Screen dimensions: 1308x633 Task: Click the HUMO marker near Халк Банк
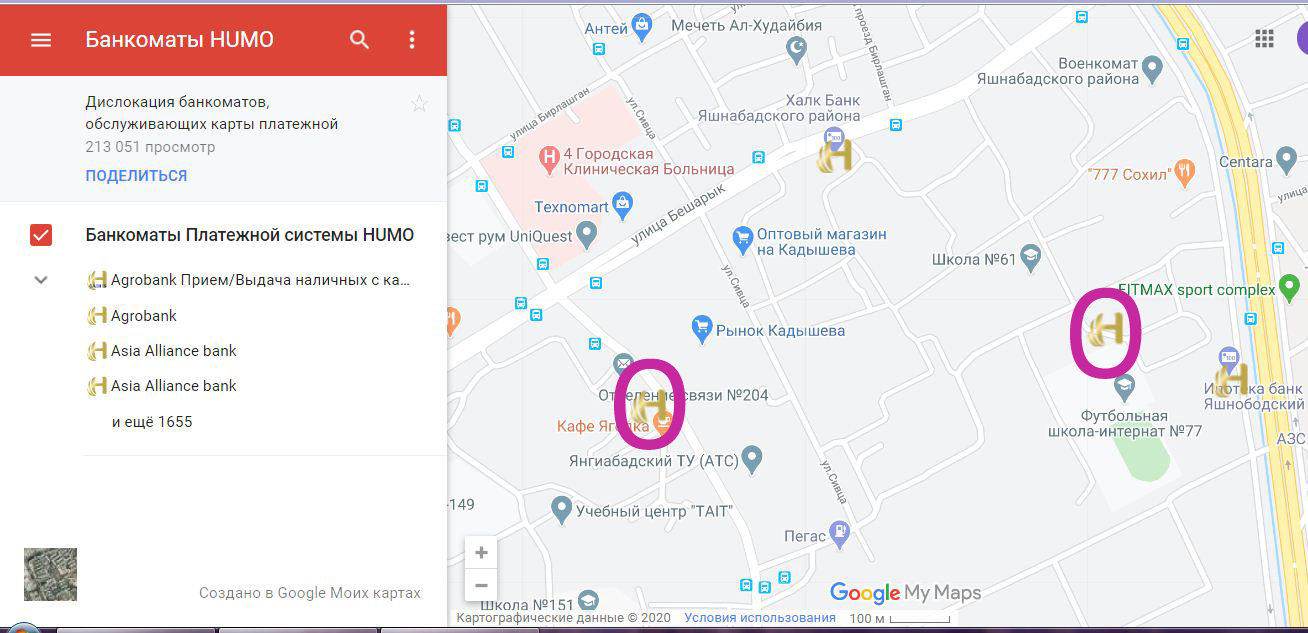tap(834, 157)
